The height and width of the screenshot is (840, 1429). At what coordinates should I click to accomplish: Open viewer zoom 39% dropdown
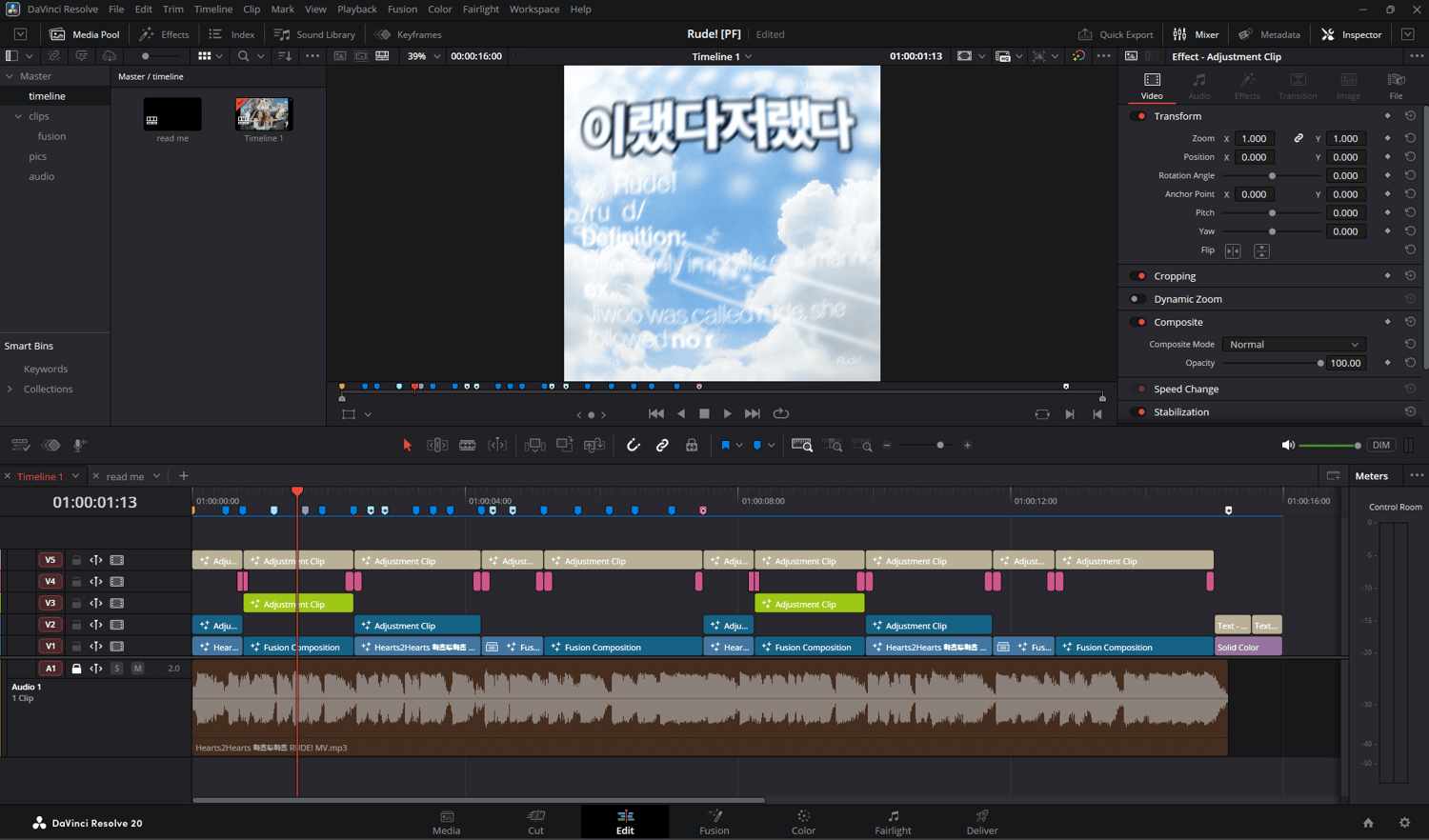click(424, 56)
